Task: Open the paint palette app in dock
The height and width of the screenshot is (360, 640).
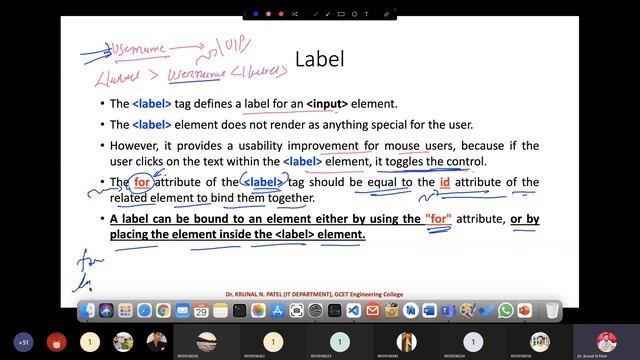Action: pyautogui.click(x=467, y=311)
